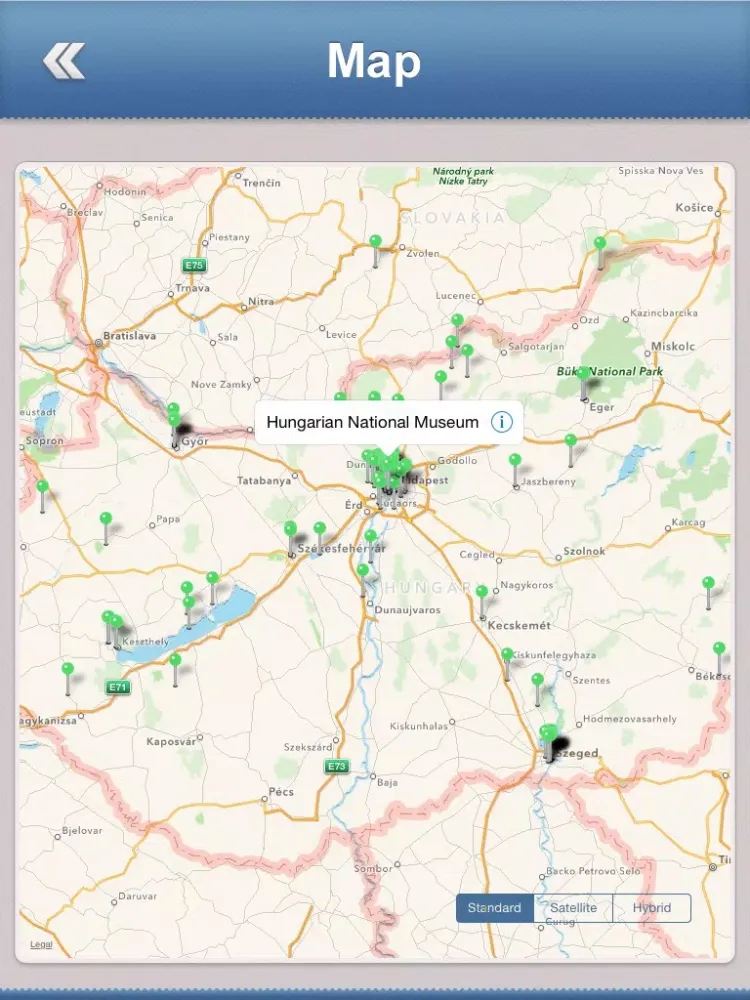
Task: Click the Baja city label
Action: coord(387,782)
